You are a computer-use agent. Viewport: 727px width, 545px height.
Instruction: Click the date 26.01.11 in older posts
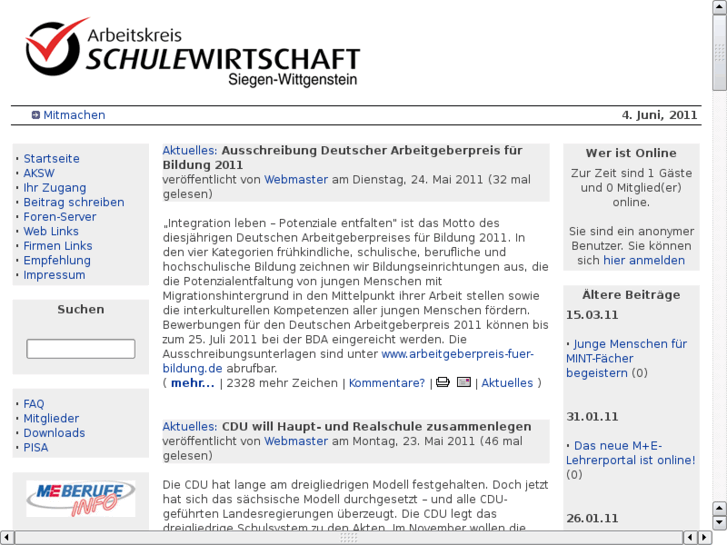[592, 519]
